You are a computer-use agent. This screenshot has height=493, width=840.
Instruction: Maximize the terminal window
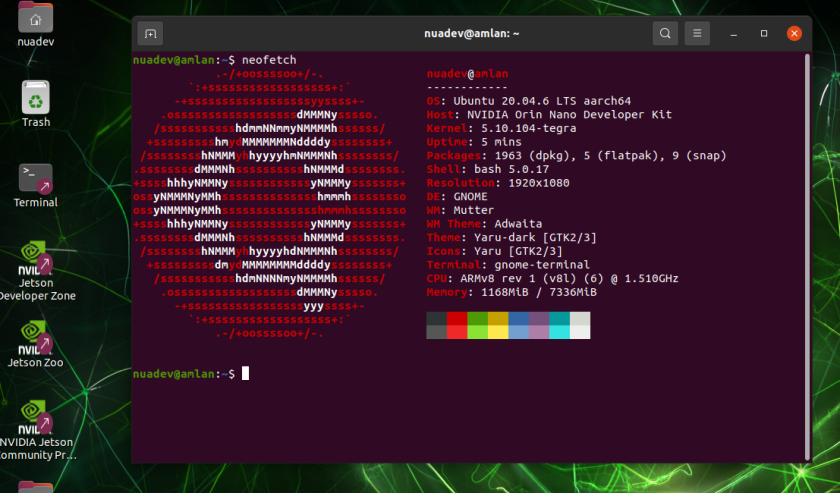[764, 34]
